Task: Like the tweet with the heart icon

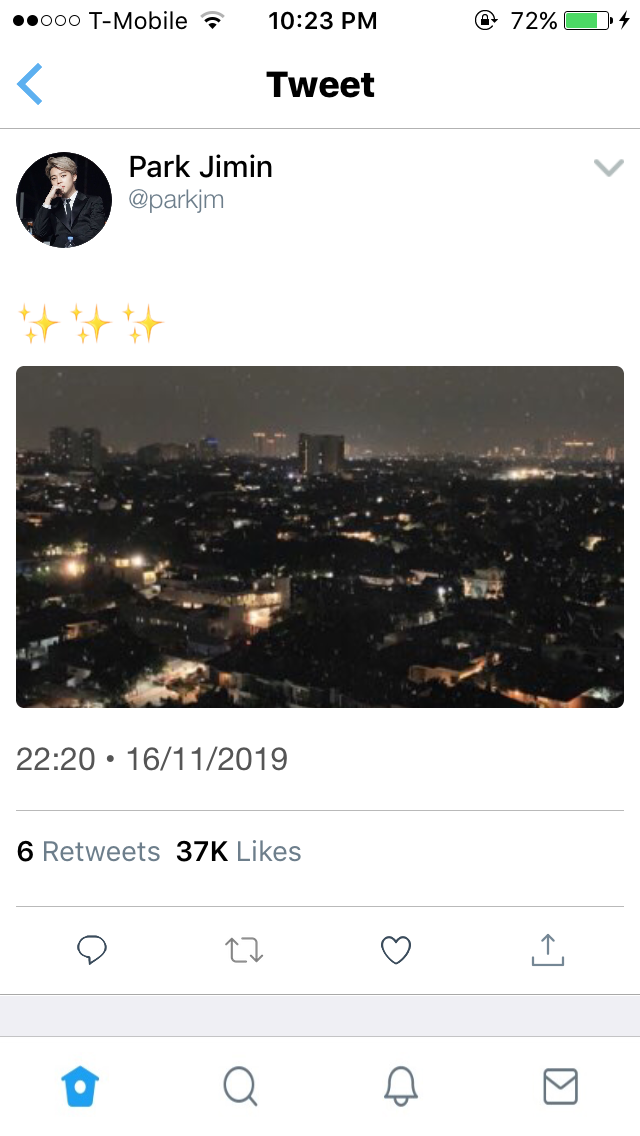Action: pos(396,949)
